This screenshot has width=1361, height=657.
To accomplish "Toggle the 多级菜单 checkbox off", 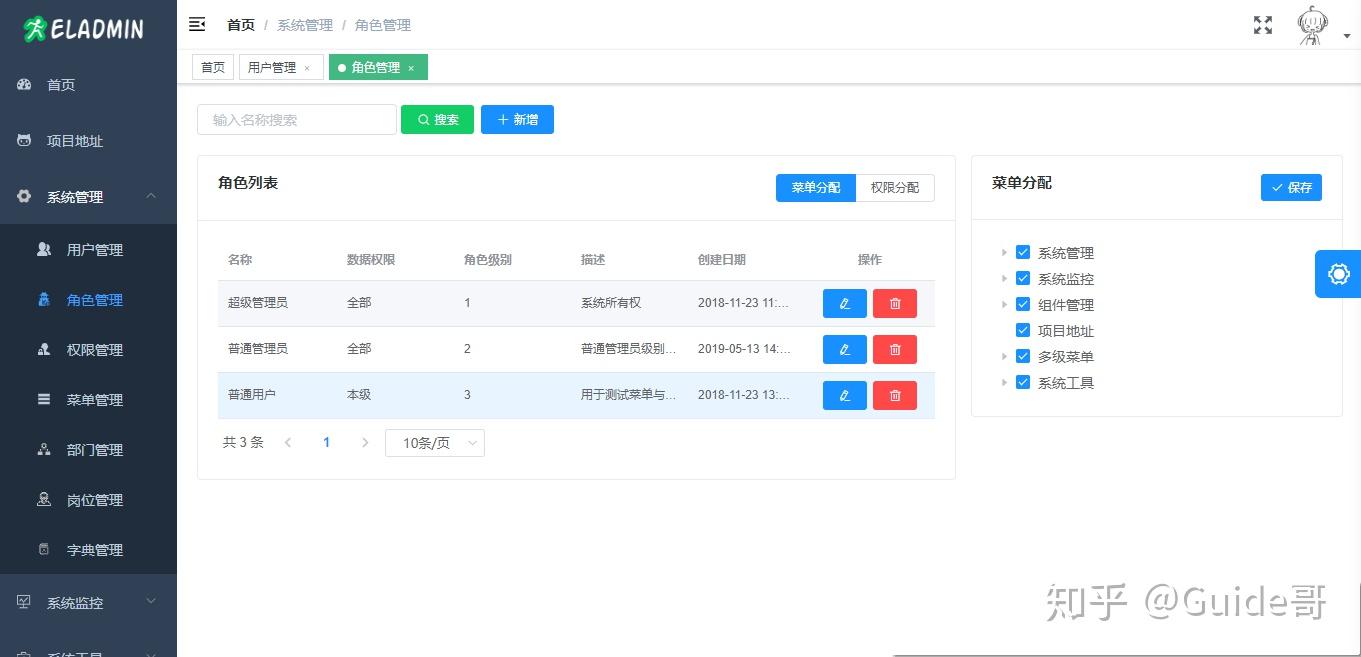I will click(x=1023, y=356).
